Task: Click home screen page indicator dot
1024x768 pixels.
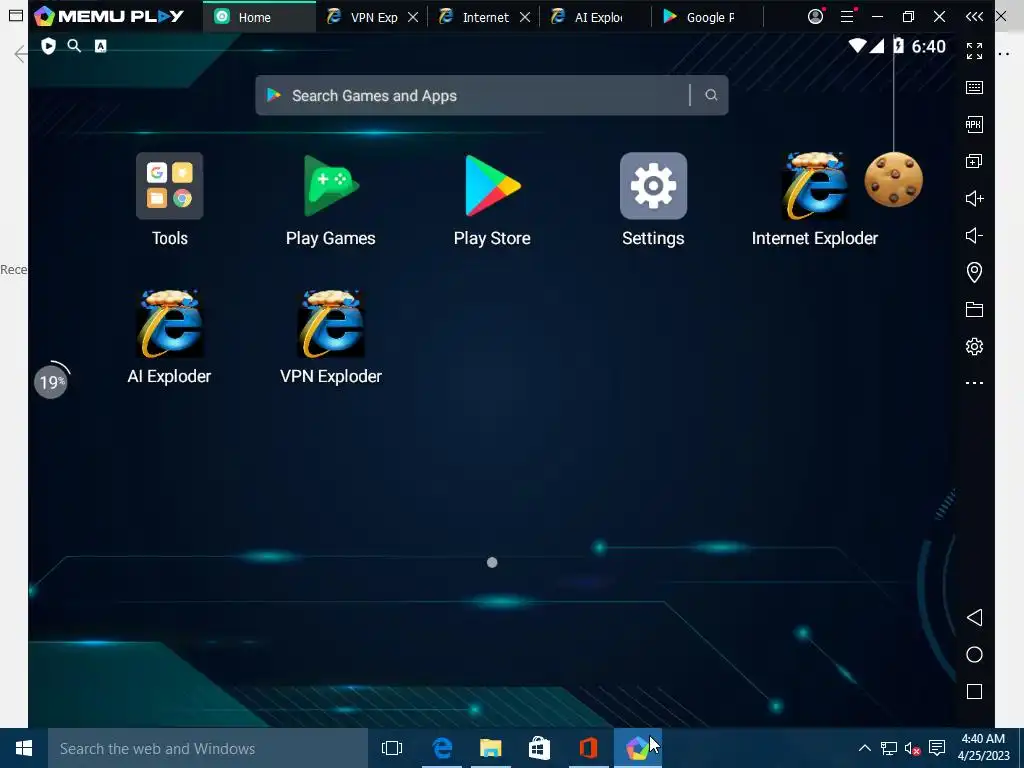Action: 492,562
